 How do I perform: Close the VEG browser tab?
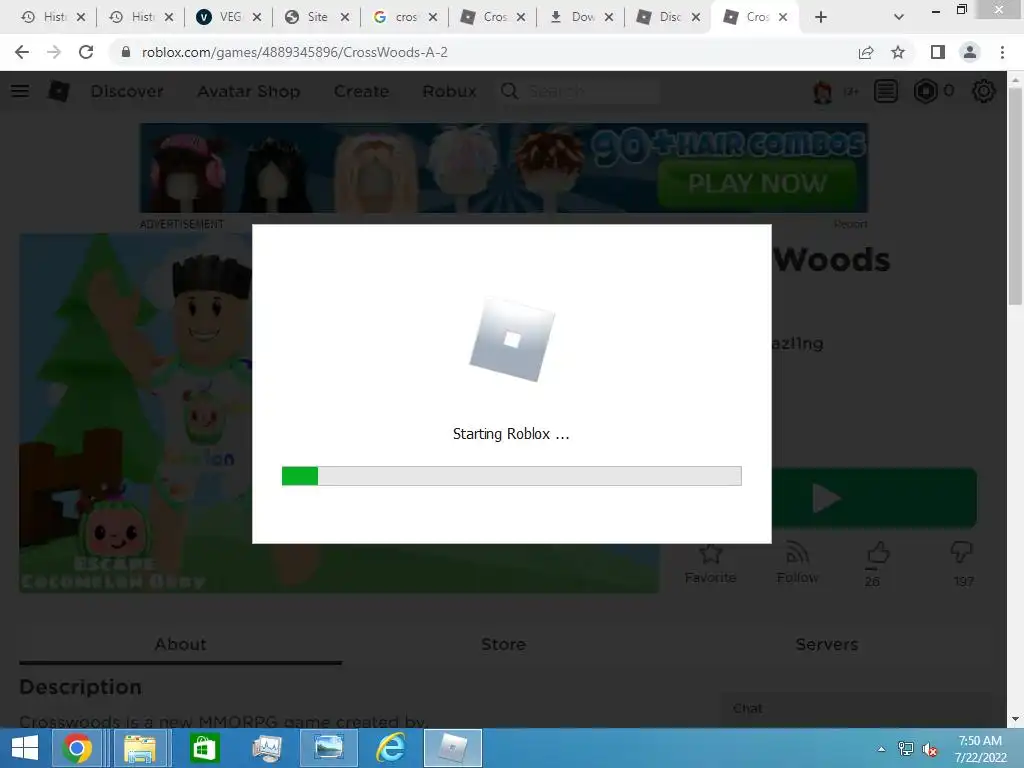257,17
